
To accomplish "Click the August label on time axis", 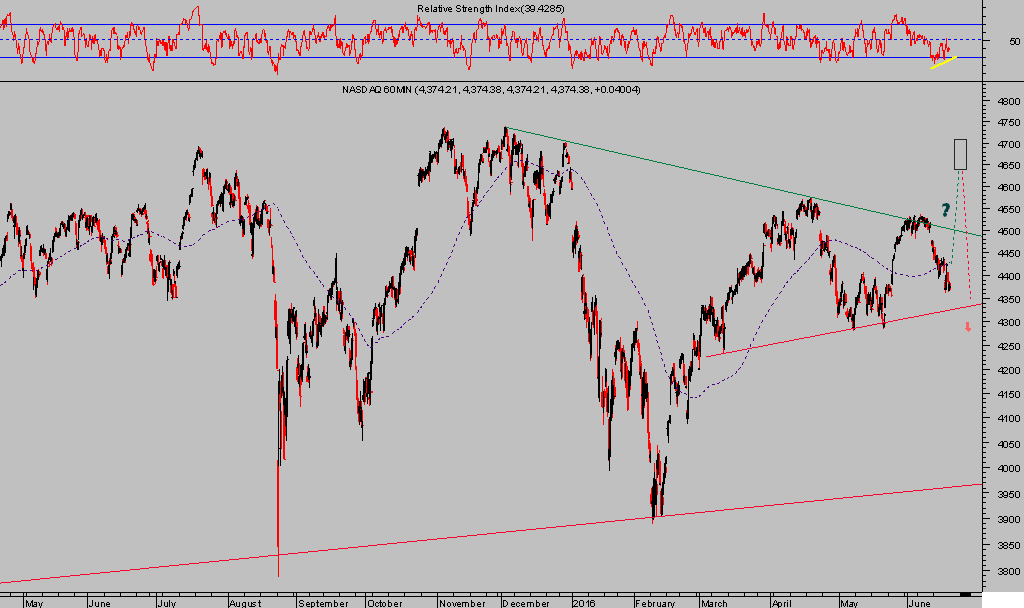I will coord(243,603).
